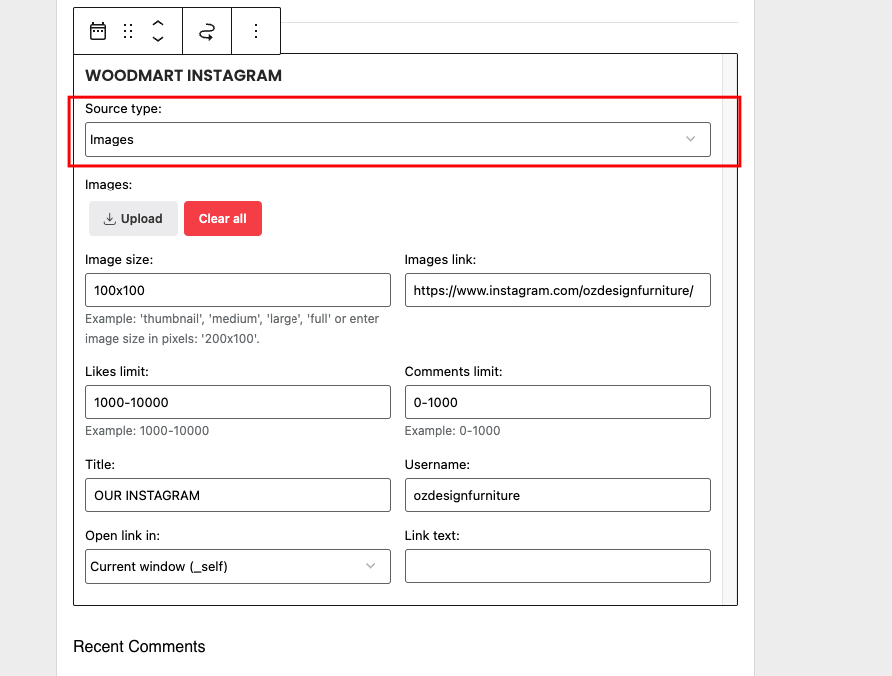Click the block drag handle dots
This screenshot has width=892, height=676.
tap(128, 31)
